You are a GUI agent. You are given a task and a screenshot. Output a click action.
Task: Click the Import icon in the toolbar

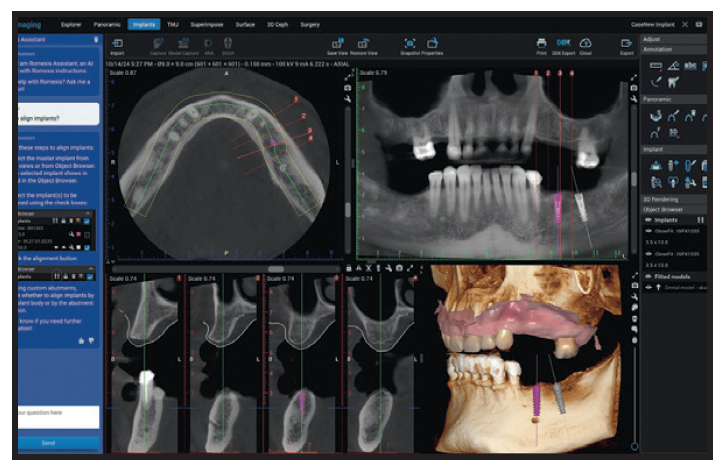point(117,44)
